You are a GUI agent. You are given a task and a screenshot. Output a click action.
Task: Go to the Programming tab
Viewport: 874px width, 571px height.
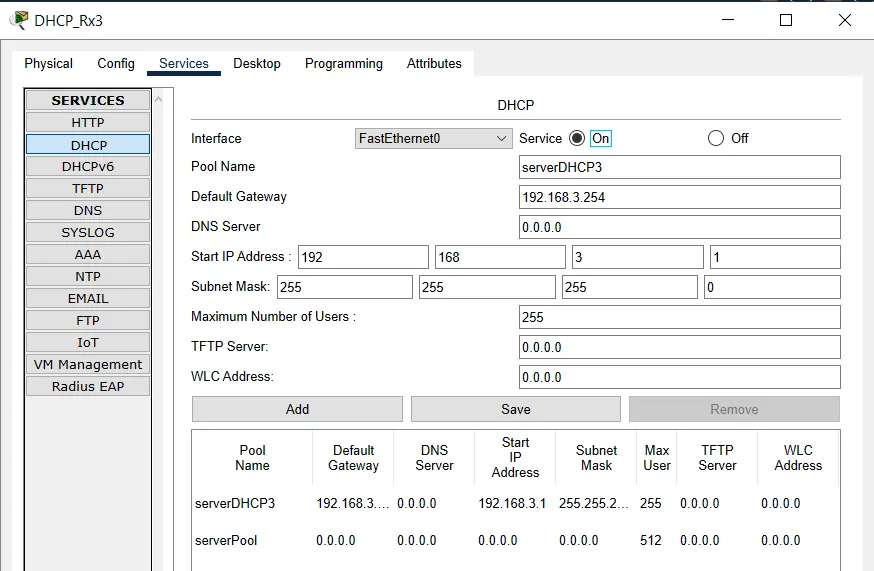[x=344, y=64]
